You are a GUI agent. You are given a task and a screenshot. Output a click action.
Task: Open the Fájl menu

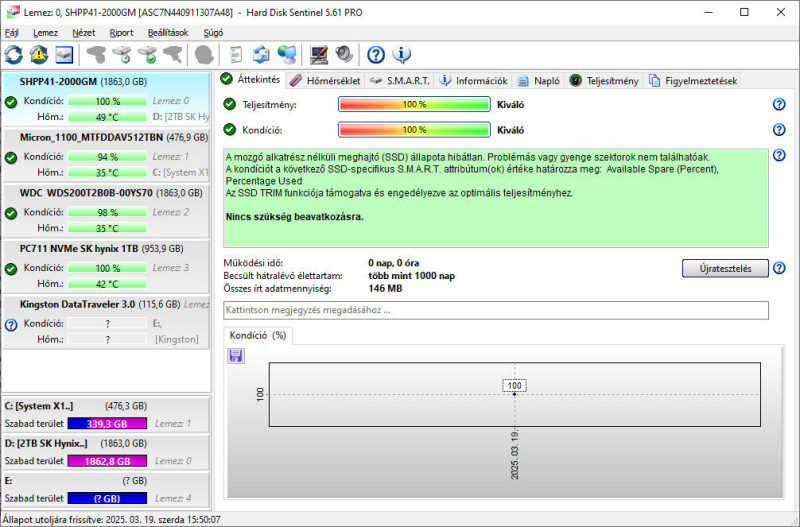point(12,33)
